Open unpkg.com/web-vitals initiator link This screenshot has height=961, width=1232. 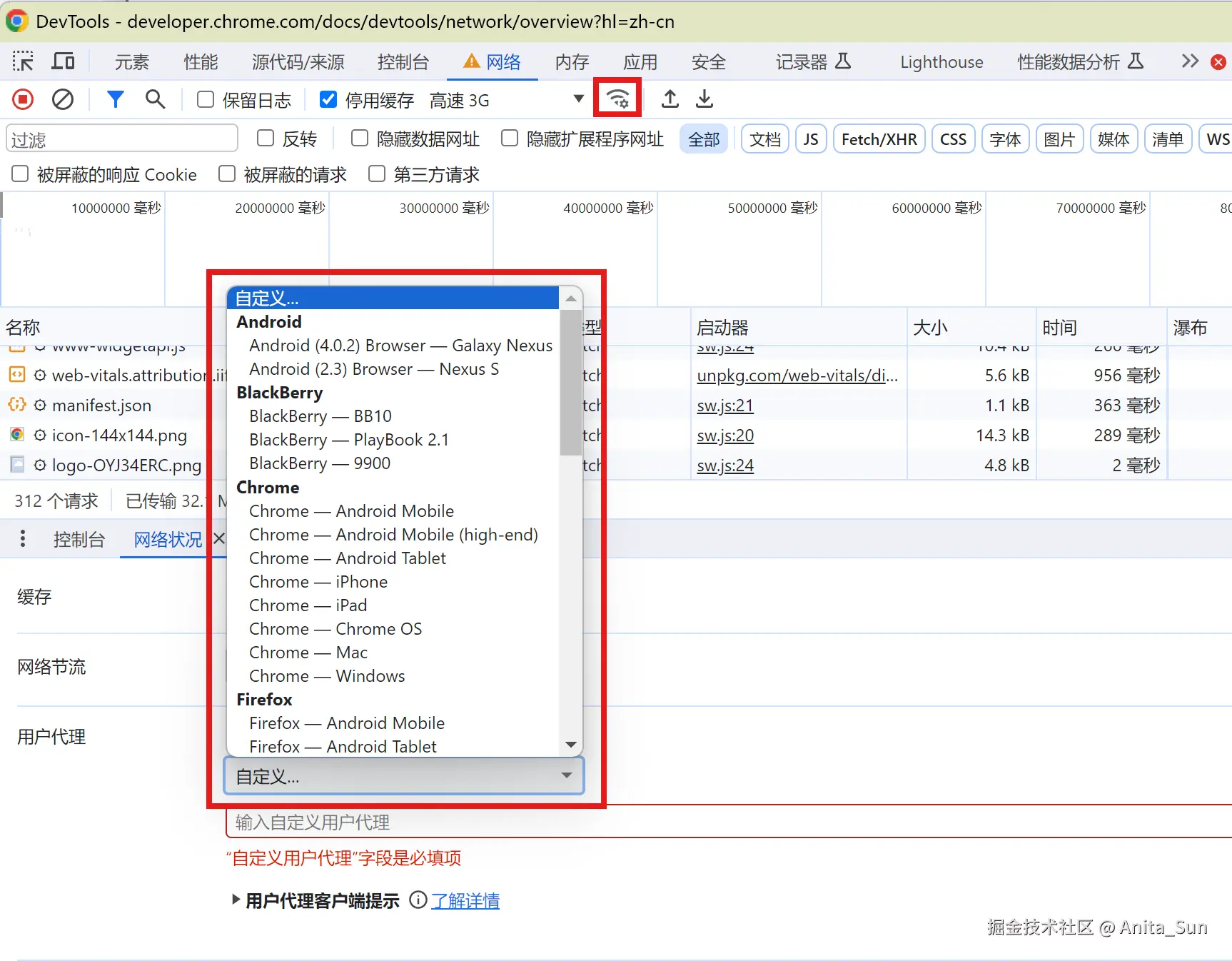[797, 375]
